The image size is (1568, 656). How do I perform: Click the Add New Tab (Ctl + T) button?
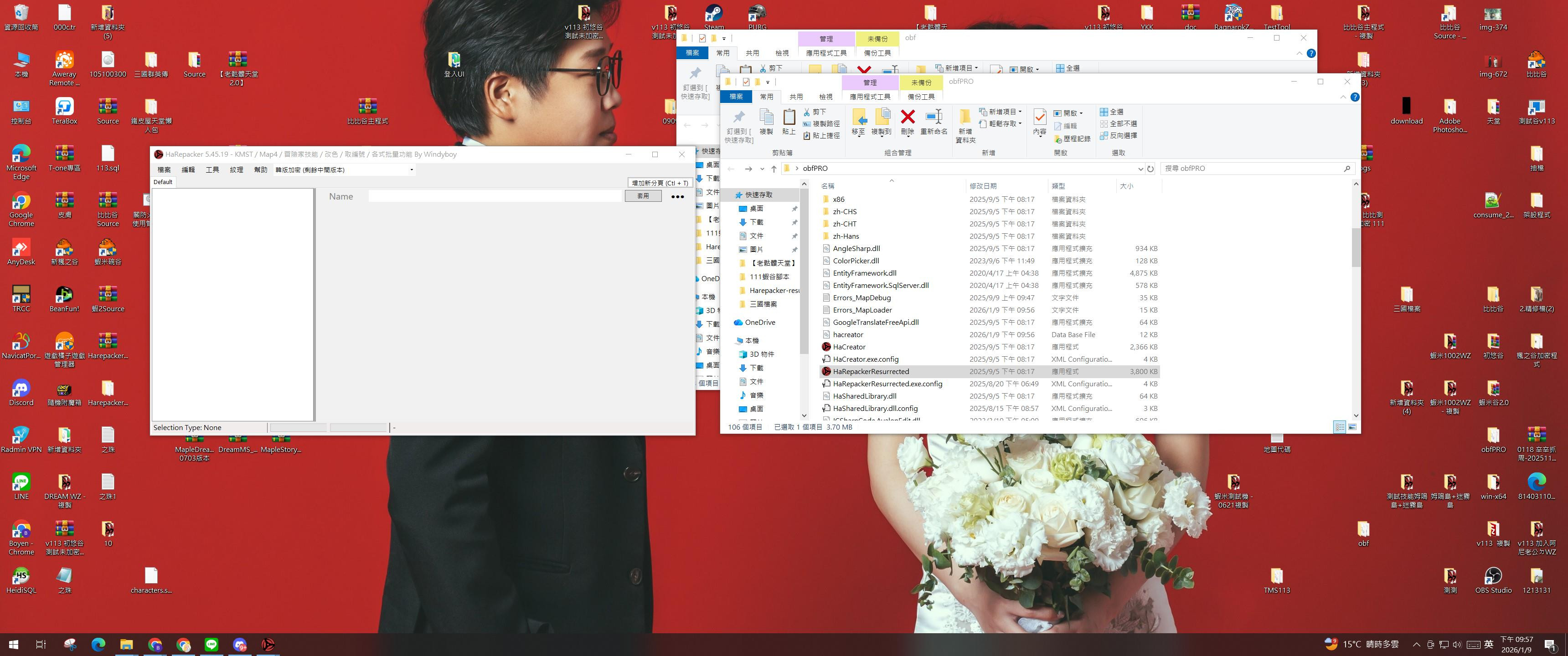point(660,183)
